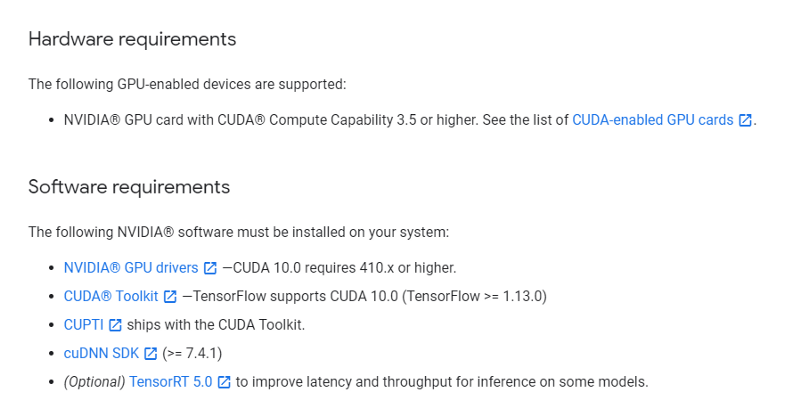Go to the TensorRT 5.0 link

(x=170, y=382)
